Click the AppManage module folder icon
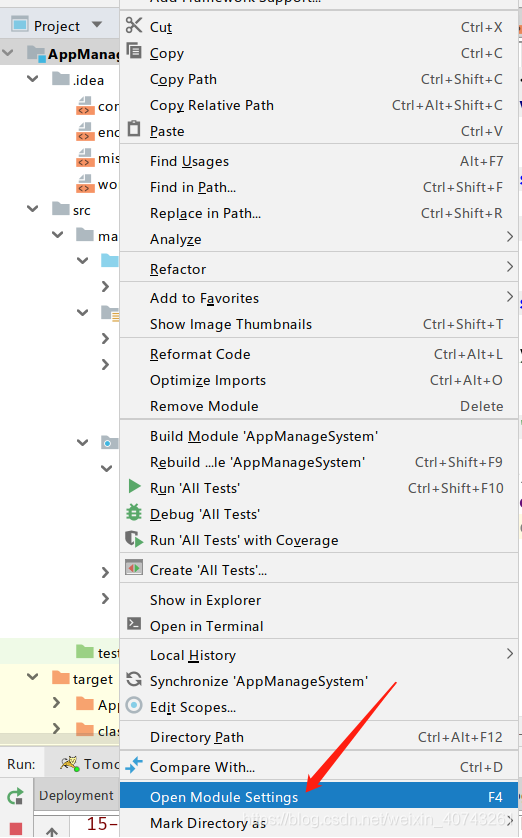Viewport: 522px width, 838px height. [36, 53]
